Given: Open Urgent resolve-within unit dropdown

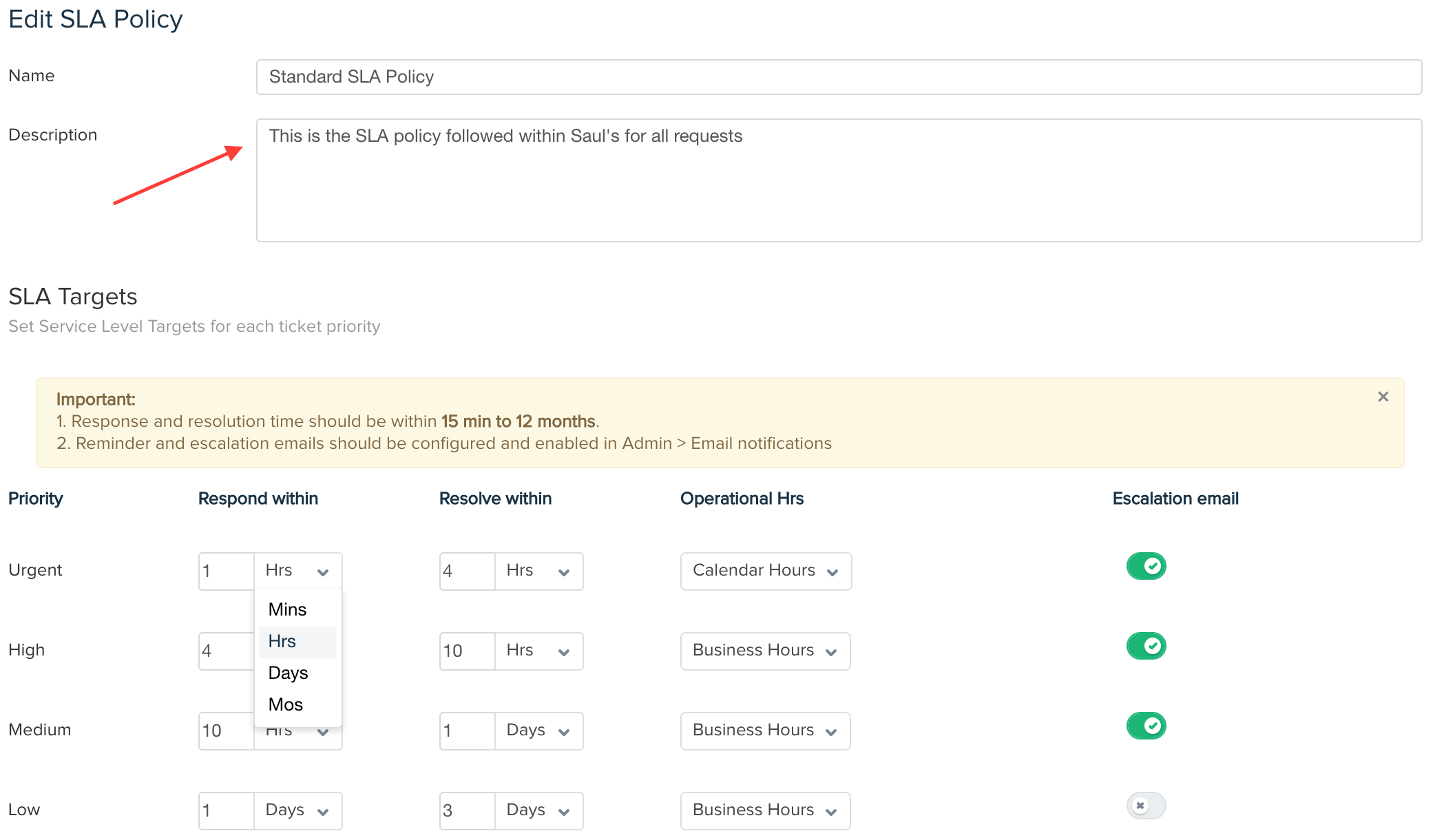Looking at the screenshot, I should click(538, 571).
